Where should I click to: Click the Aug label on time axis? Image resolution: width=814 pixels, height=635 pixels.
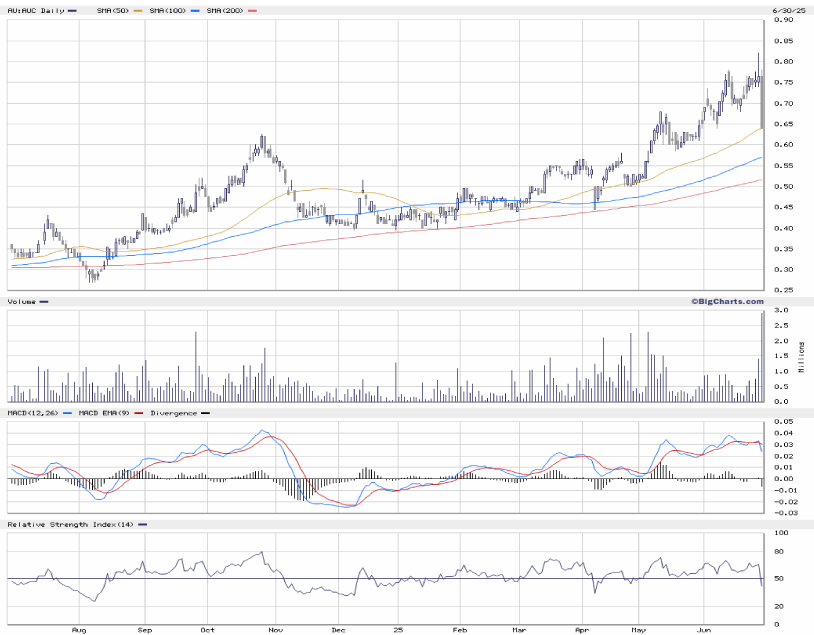[x=80, y=631]
